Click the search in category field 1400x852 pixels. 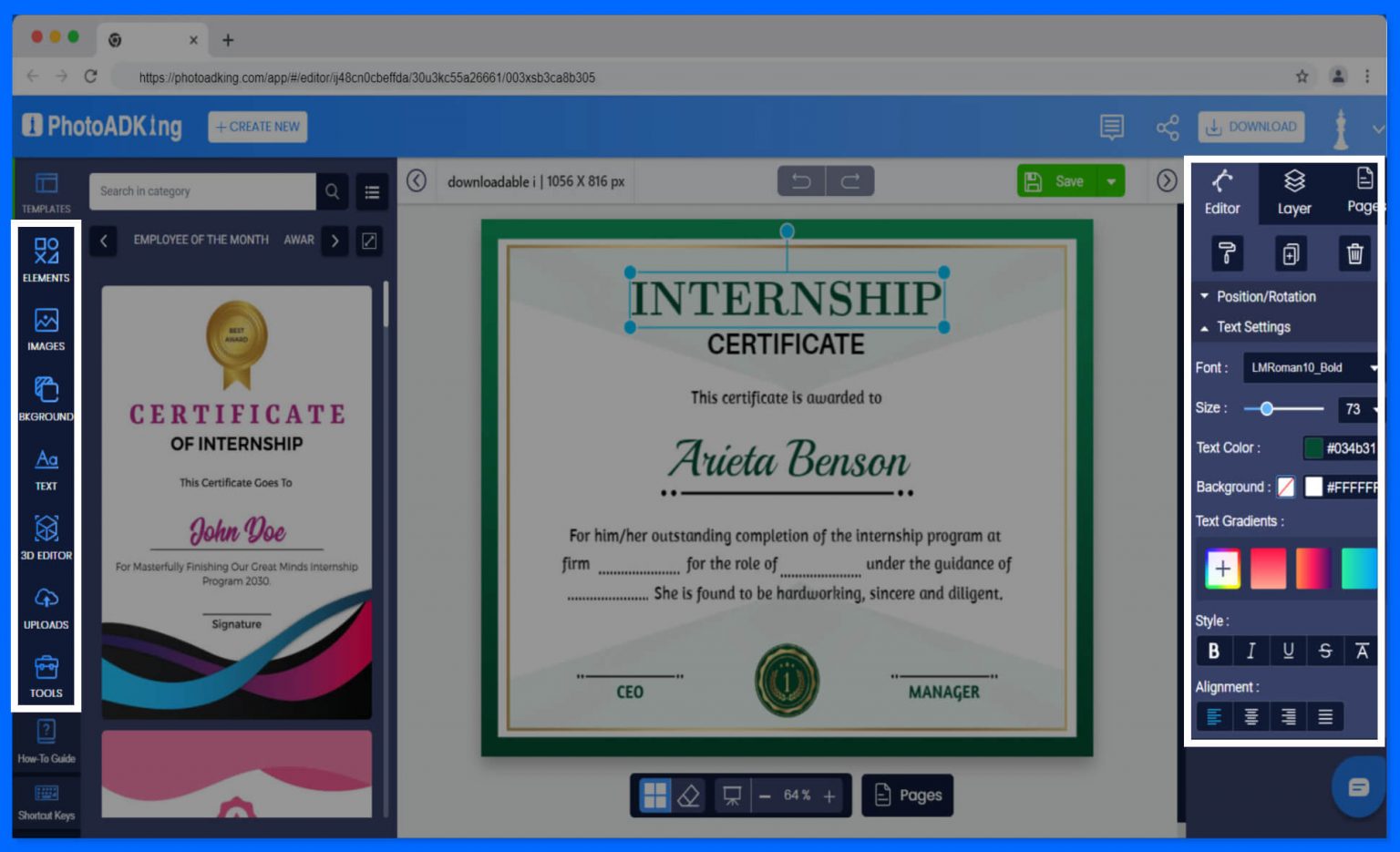[x=201, y=191]
